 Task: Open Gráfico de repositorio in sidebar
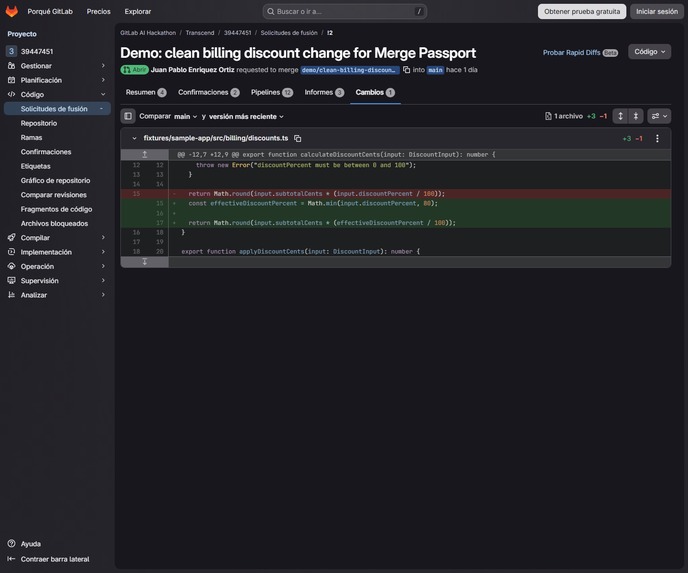(57, 180)
